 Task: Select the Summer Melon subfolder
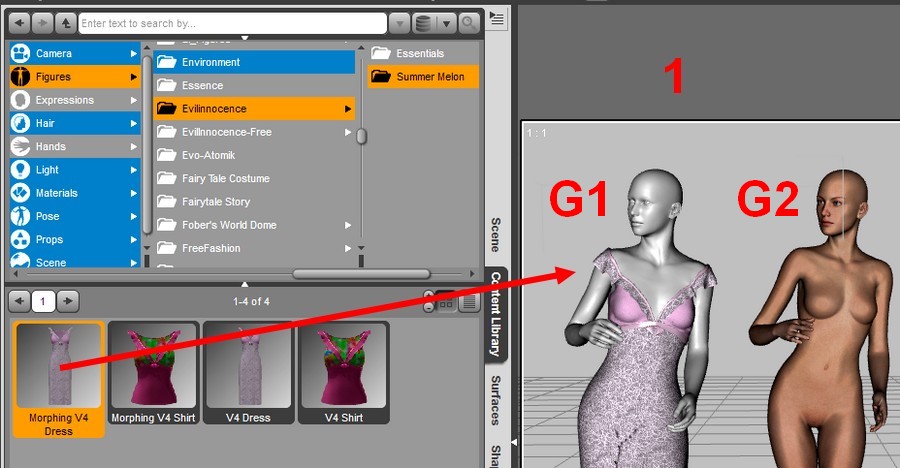tap(423, 76)
